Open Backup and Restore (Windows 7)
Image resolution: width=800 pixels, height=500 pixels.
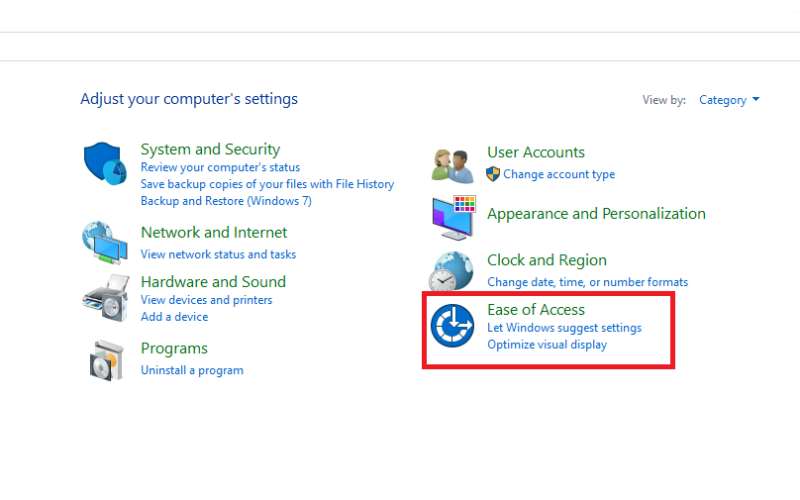(226, 201)
